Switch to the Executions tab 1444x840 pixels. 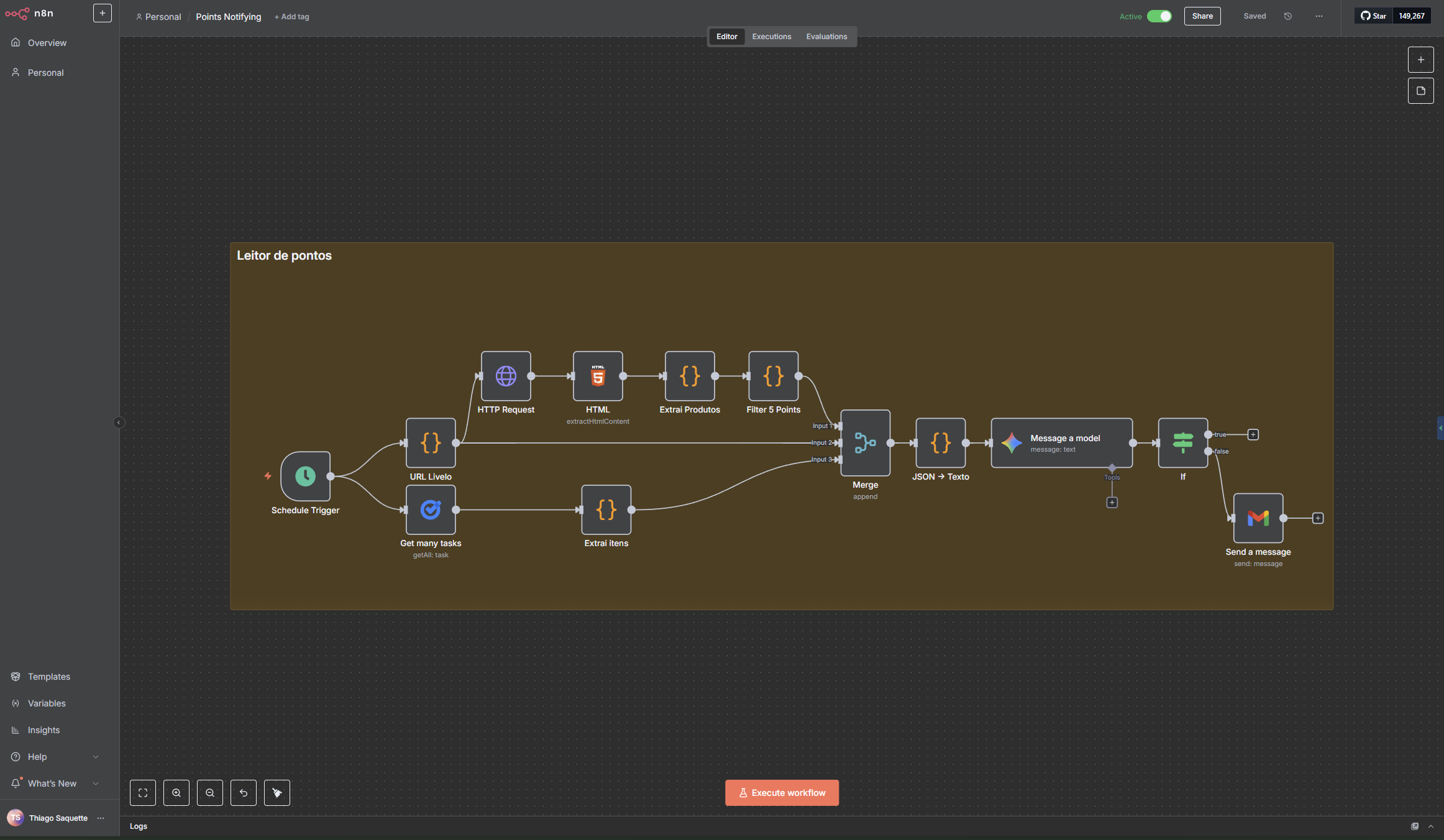point(771,37)
